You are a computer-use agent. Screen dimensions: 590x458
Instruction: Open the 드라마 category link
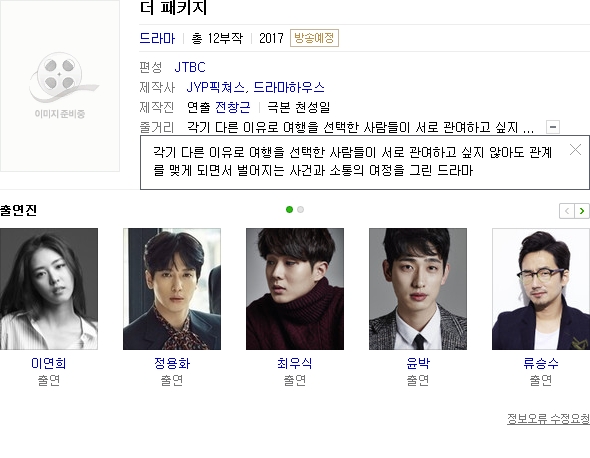click(157, 38)
